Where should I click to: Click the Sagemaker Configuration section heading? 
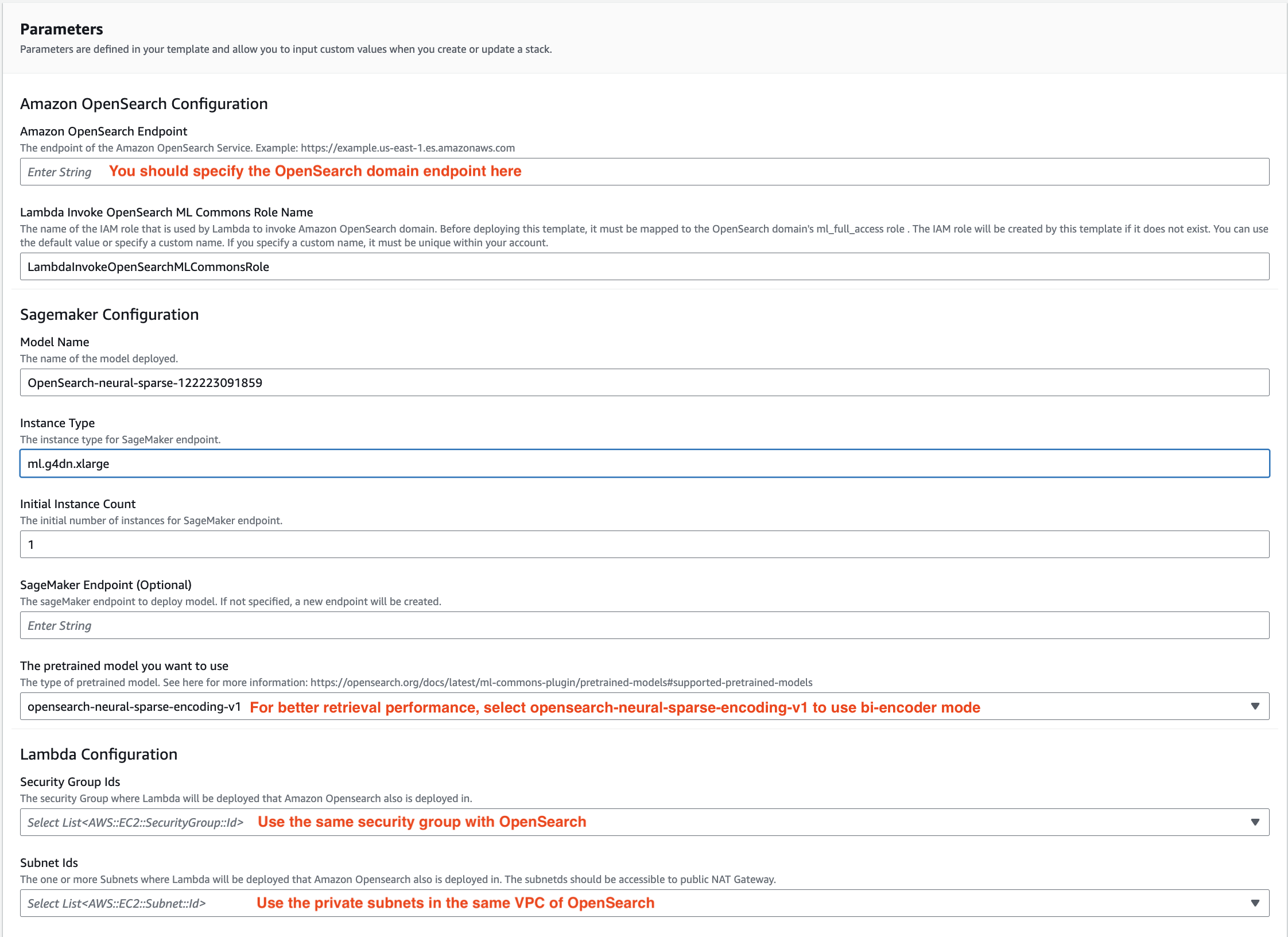point(109,315)
